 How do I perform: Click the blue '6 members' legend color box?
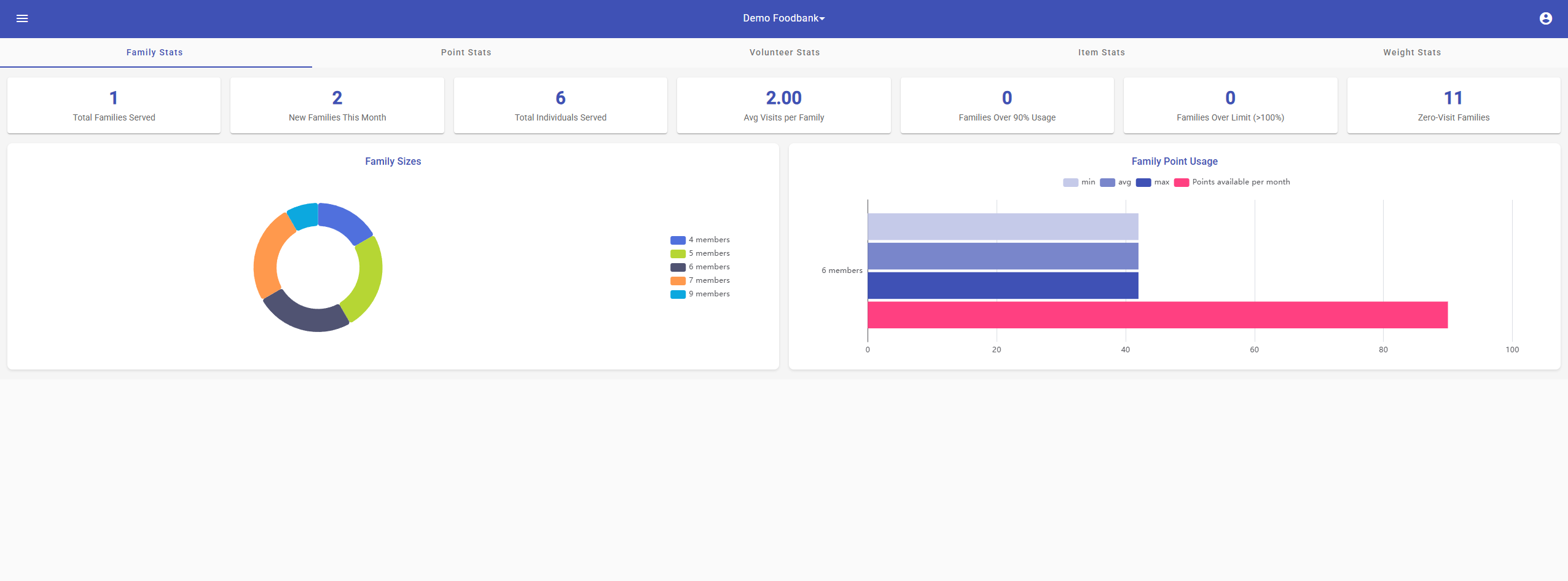click(x=677, y=267)
